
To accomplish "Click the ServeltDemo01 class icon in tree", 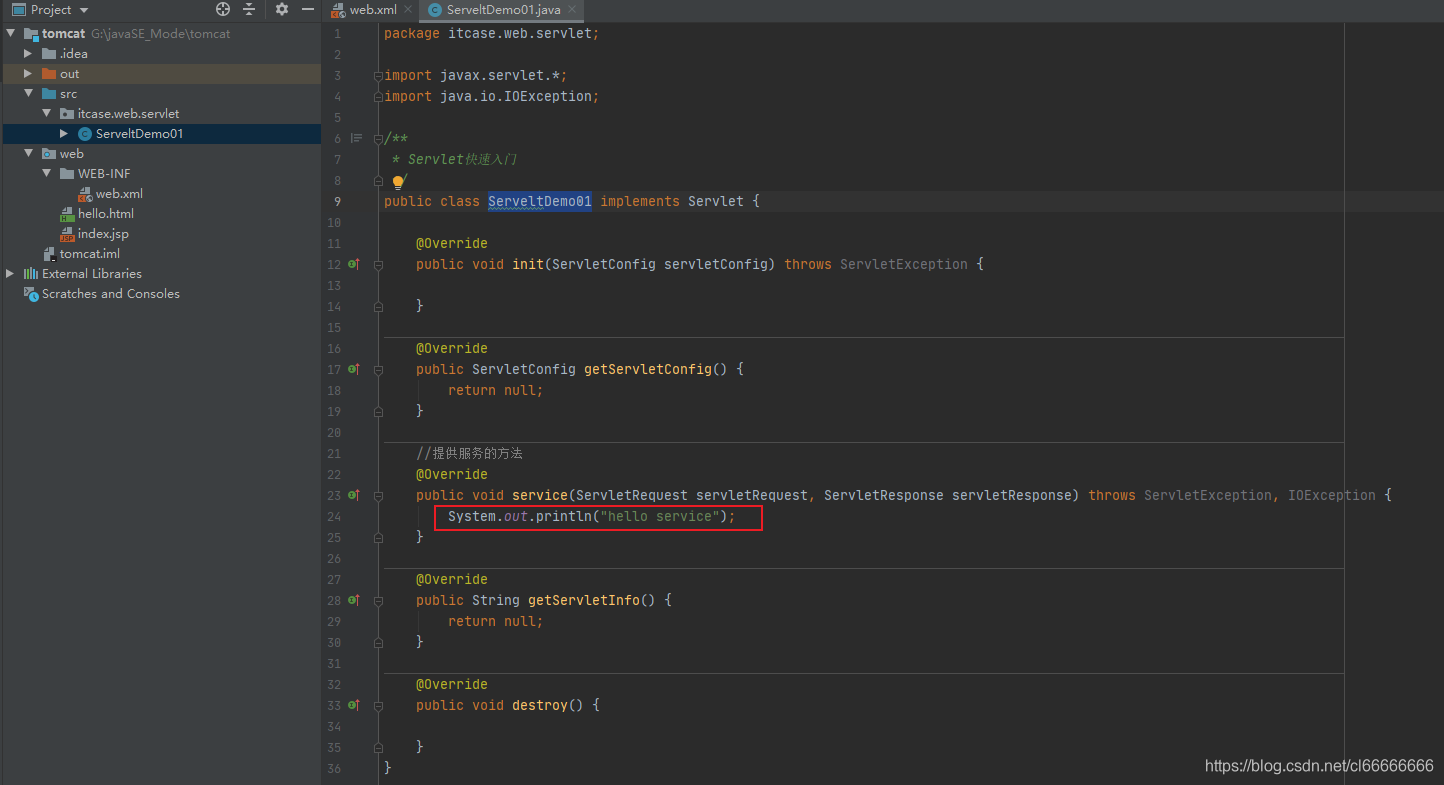I will pos(85,134).
